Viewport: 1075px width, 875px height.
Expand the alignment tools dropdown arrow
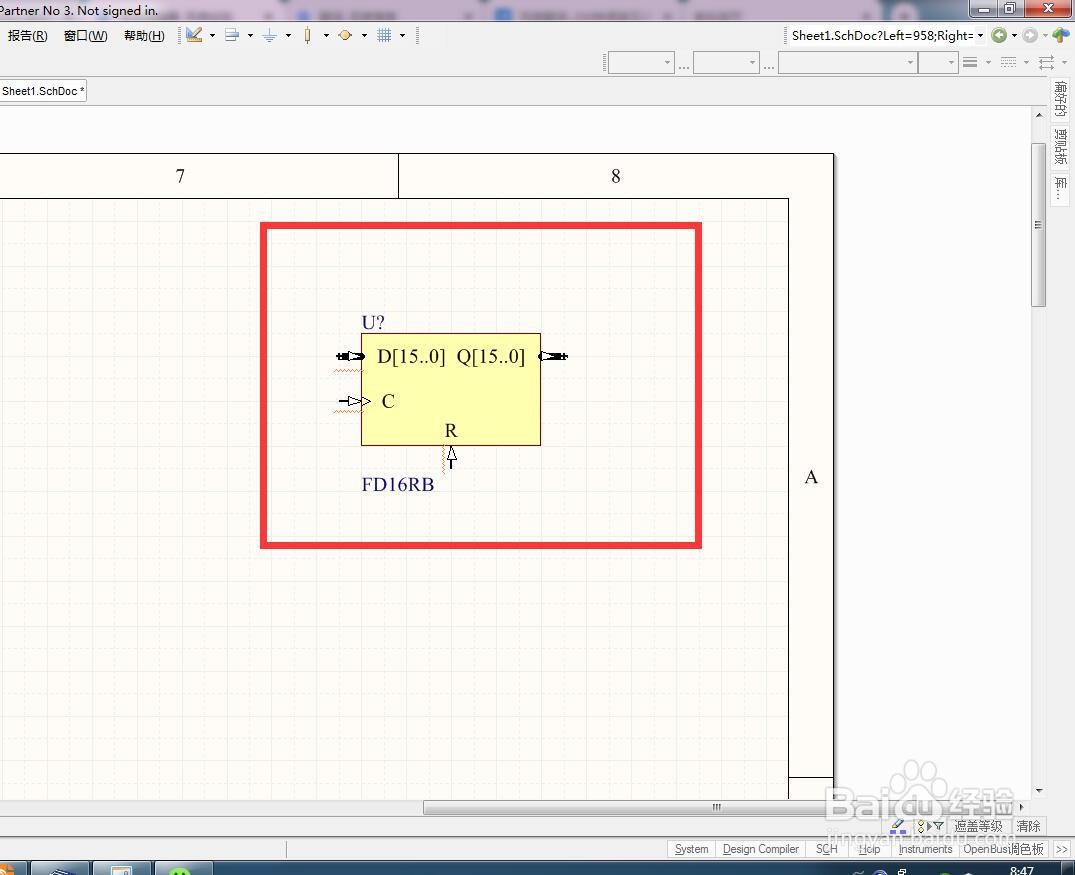click(250, 35)
